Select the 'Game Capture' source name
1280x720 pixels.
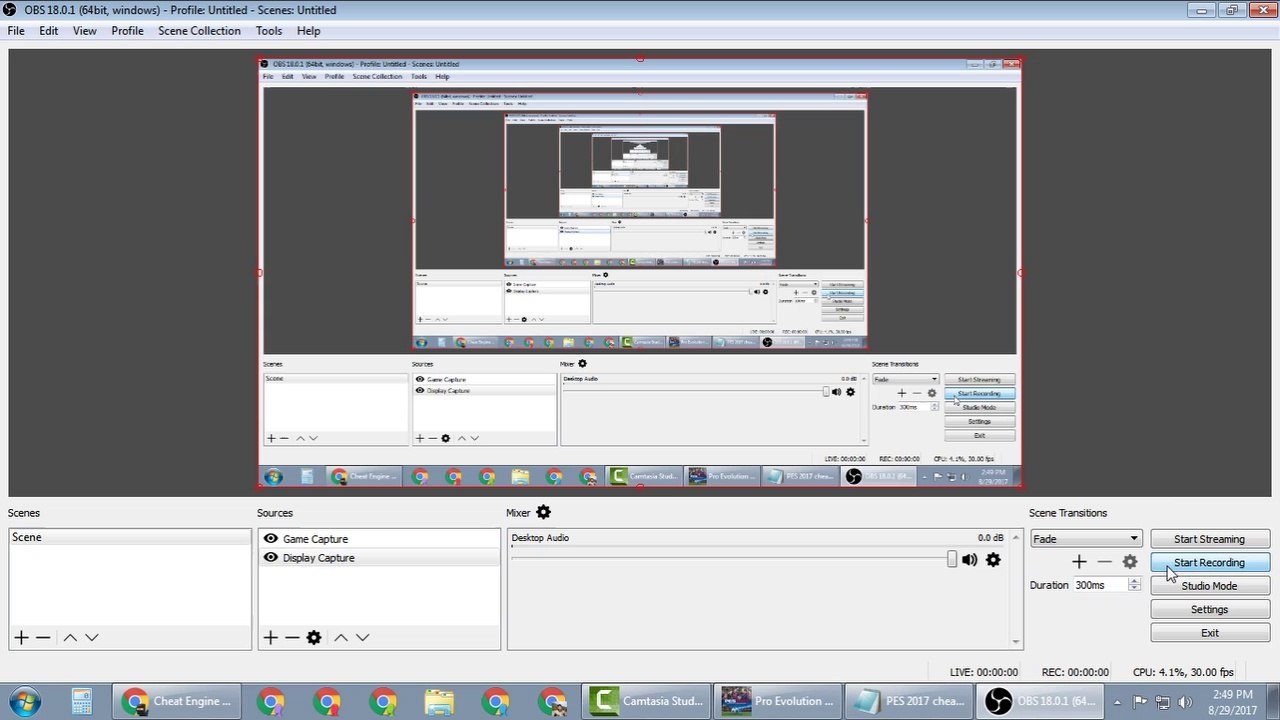click(x=315, y=539)
